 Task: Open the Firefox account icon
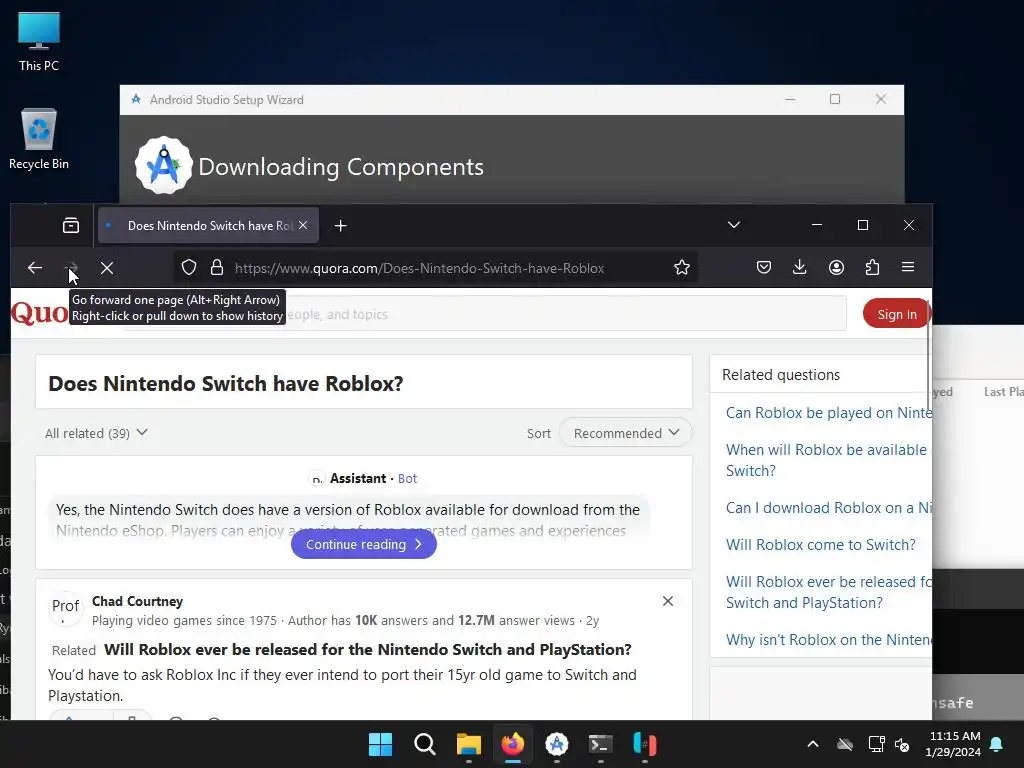coord(836,267)
